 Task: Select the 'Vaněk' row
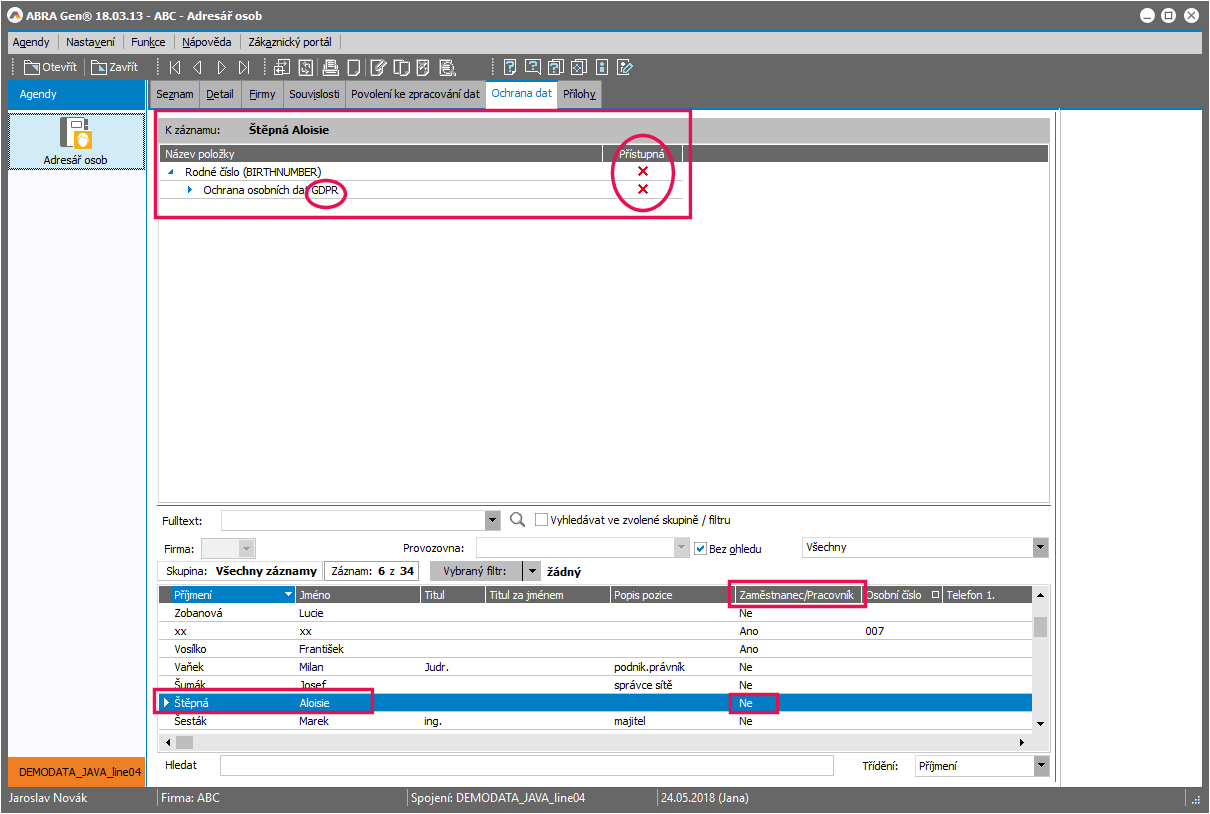pos(595,667)
